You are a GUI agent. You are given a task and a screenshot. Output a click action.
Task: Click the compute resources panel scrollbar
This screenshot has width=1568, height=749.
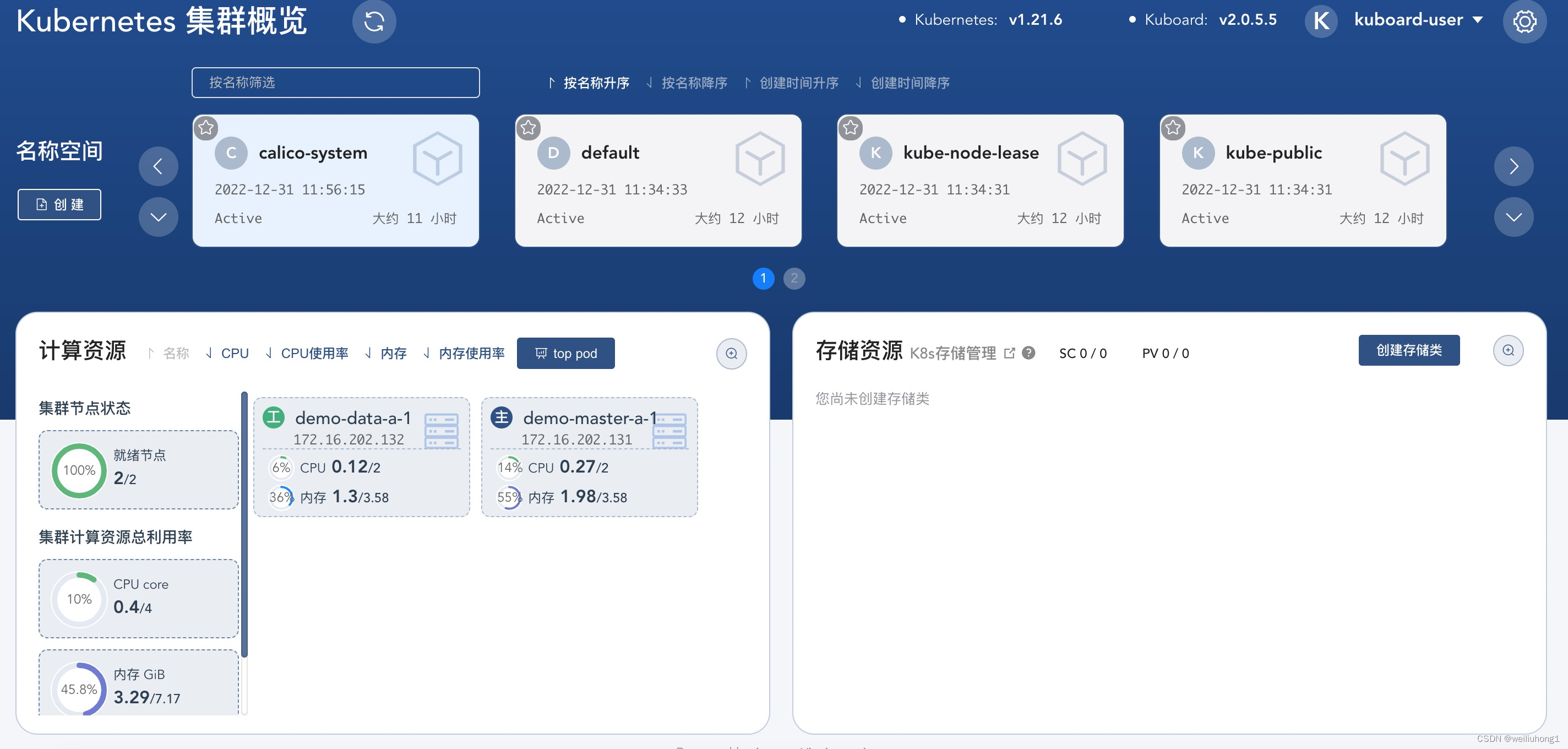(x=244, y=524)
